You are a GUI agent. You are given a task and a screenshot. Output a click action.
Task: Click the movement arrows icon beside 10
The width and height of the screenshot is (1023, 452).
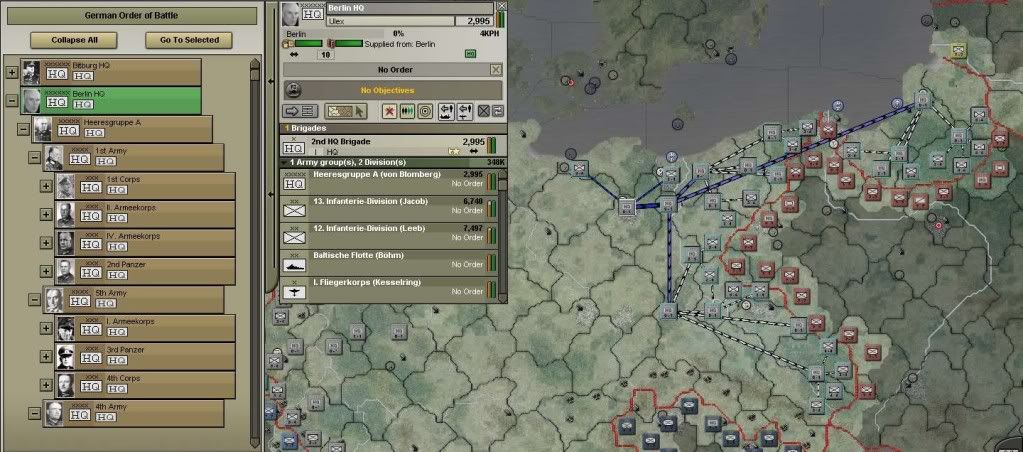pos(294,55)
